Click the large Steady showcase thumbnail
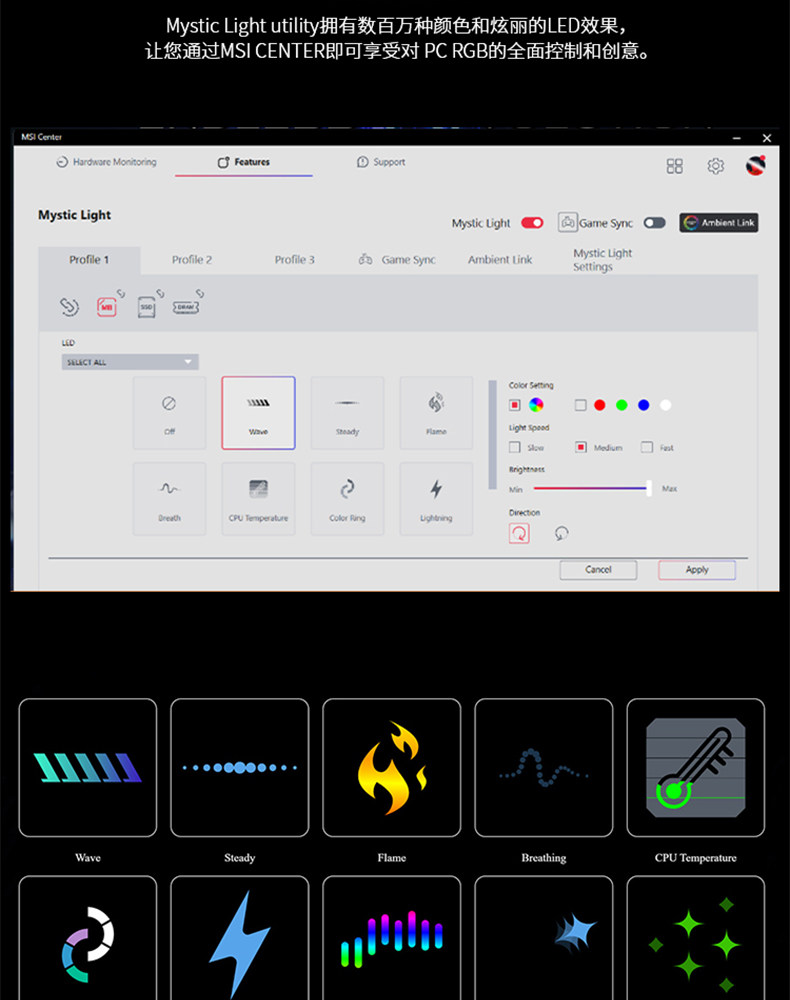Screen dimensions: 790x1000 240,767
